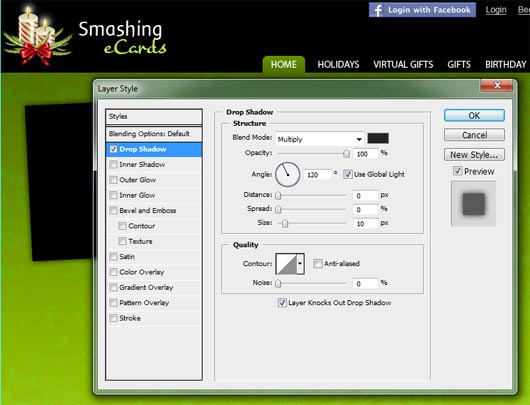The image size is (530, 405).
Task: Click the Noise value field
Action: (365, 284)
